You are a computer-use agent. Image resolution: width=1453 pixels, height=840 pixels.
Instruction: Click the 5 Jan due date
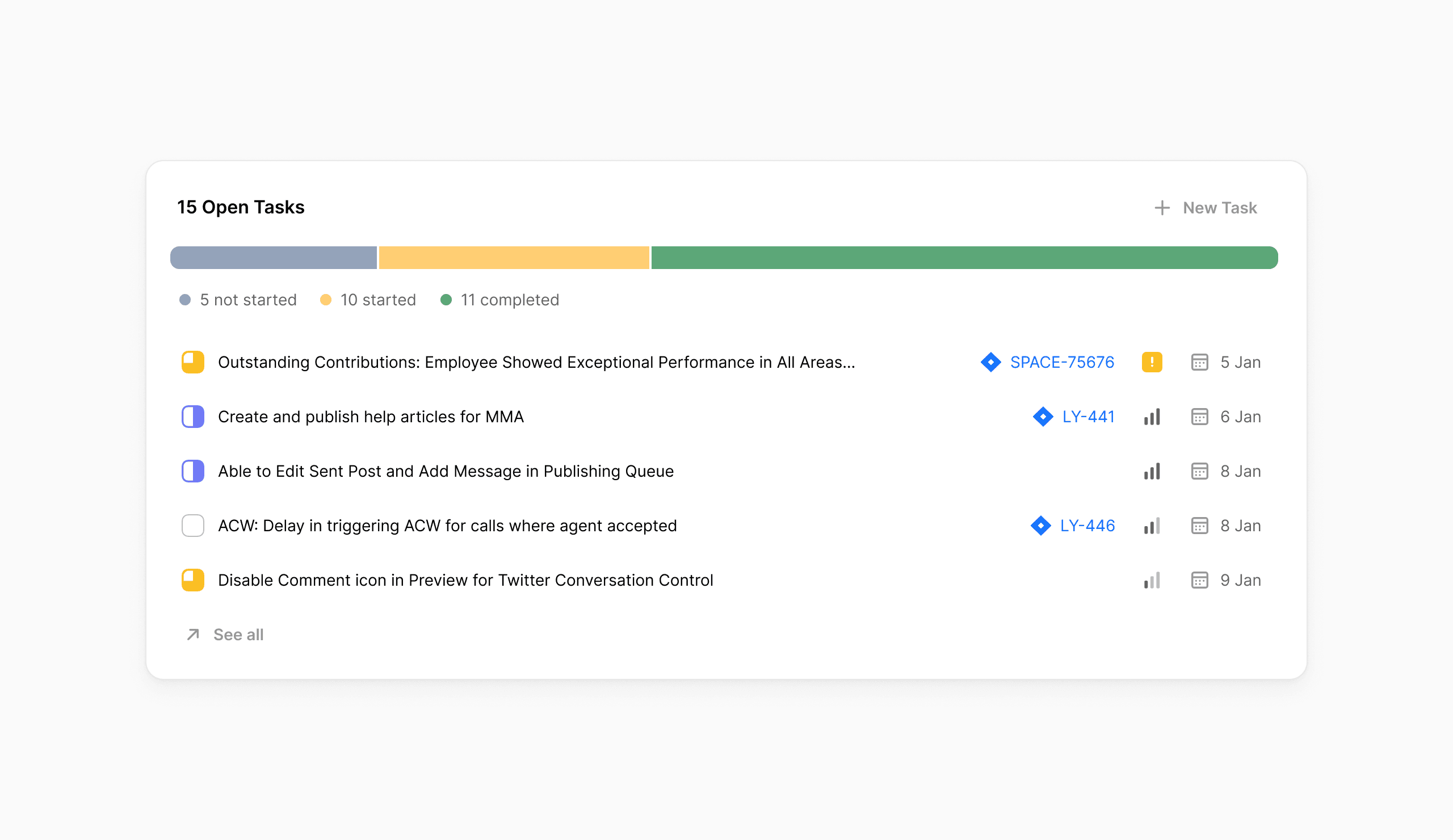click(1241, 362)
